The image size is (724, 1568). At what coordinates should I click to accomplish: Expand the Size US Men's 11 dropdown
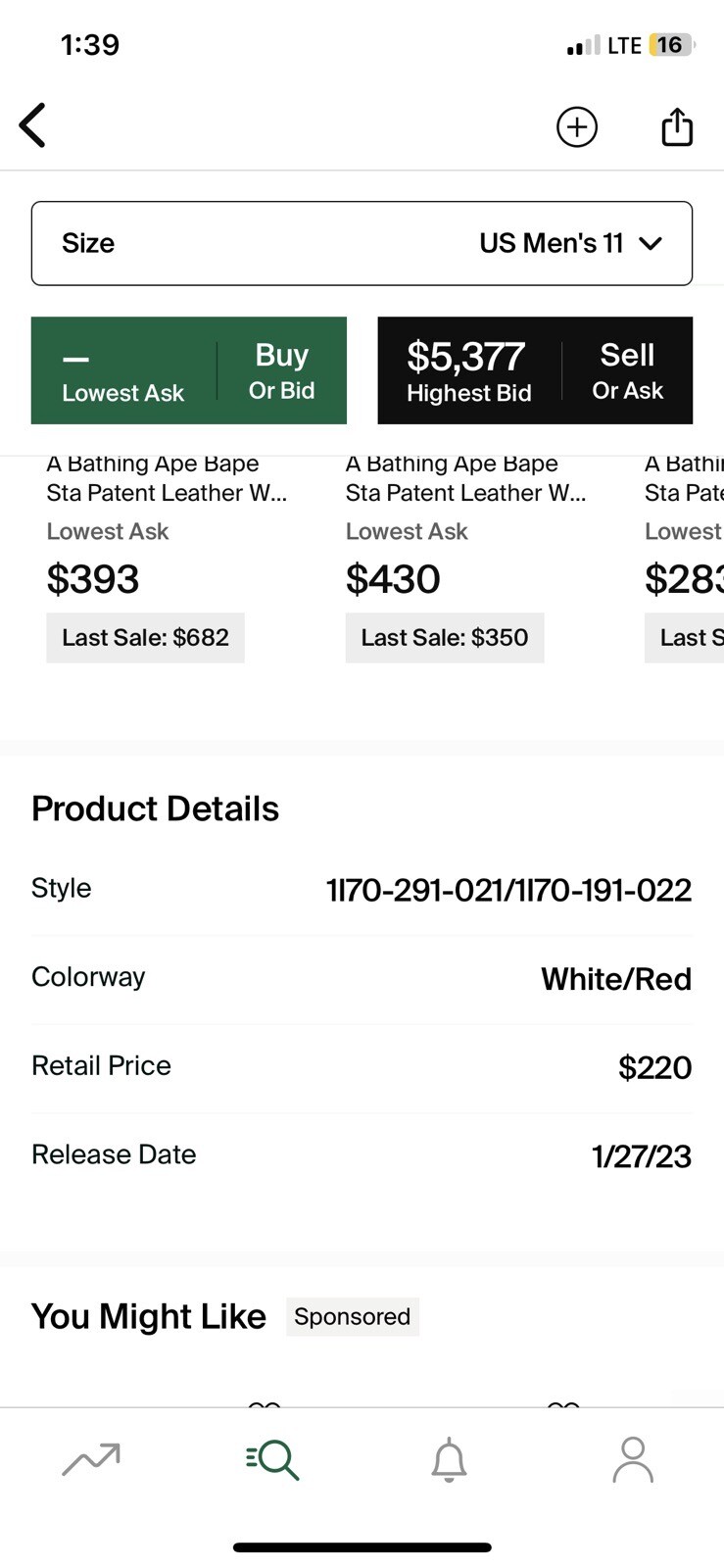point(362,243)
